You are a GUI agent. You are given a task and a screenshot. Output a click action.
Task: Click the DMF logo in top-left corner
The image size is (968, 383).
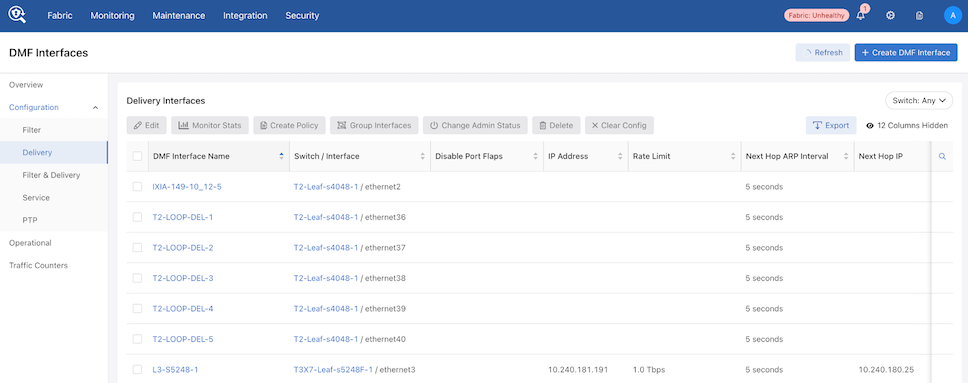point(17,15)
